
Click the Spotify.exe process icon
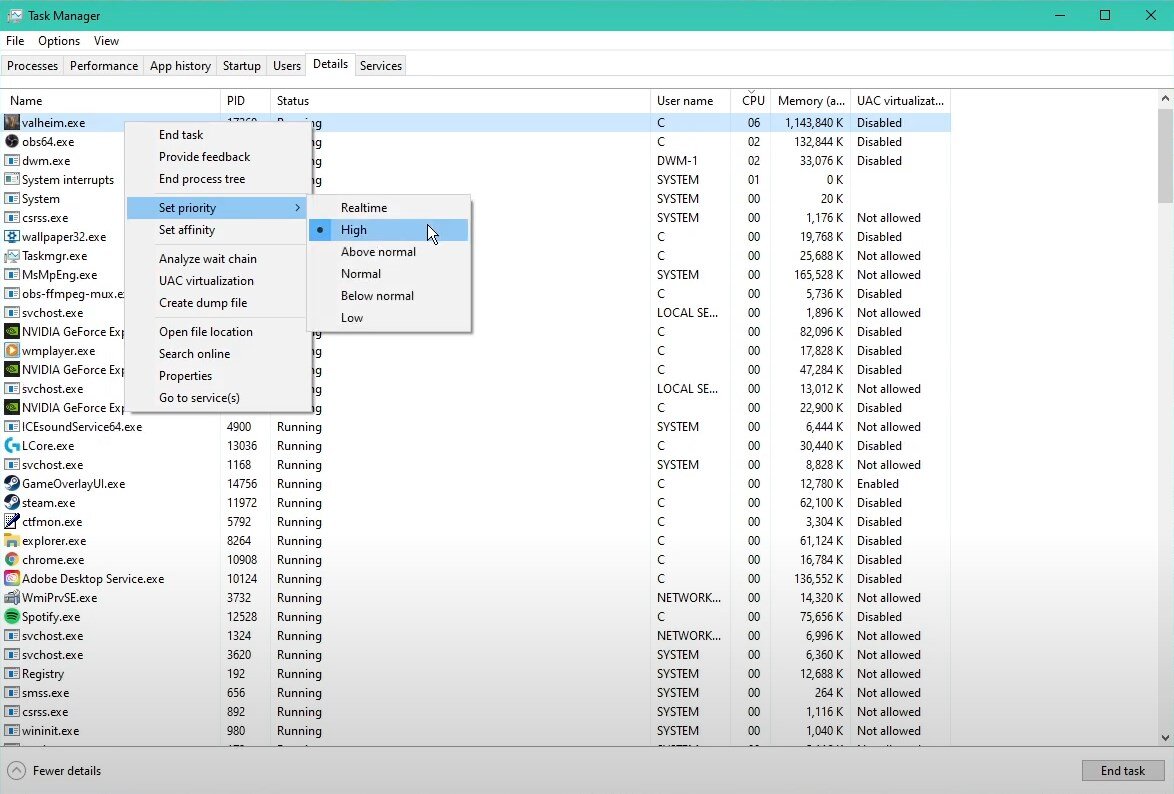click(x=12, y=617)
